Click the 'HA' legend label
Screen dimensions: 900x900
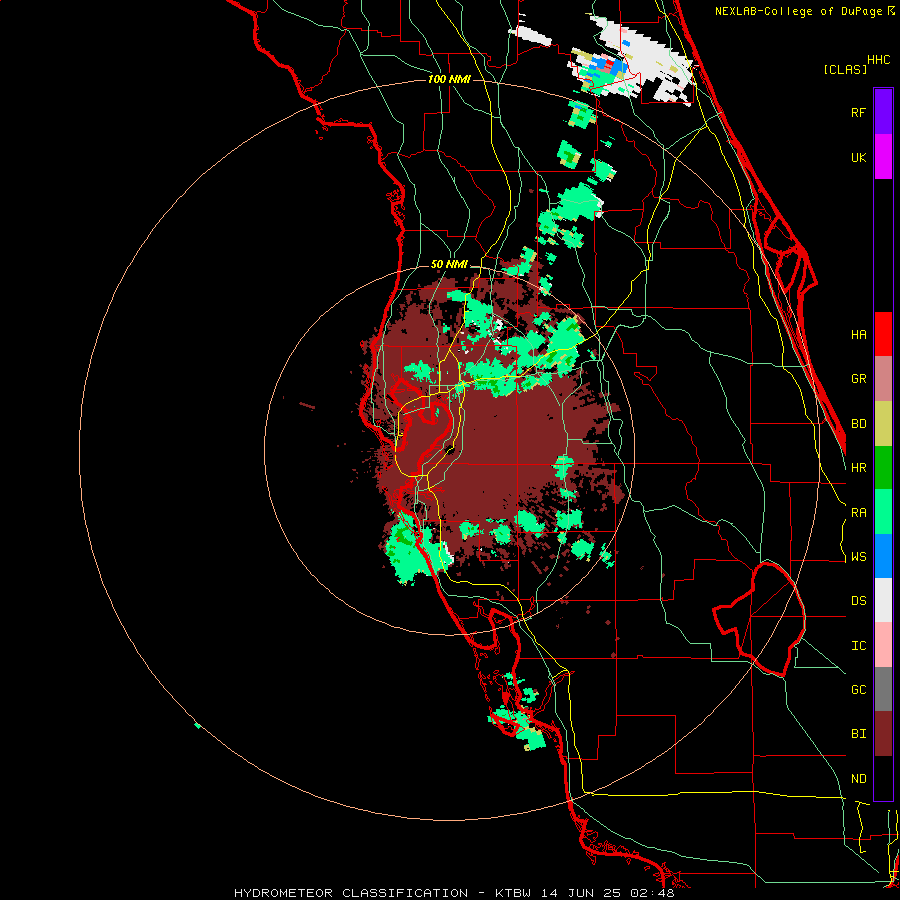point(858,335)
